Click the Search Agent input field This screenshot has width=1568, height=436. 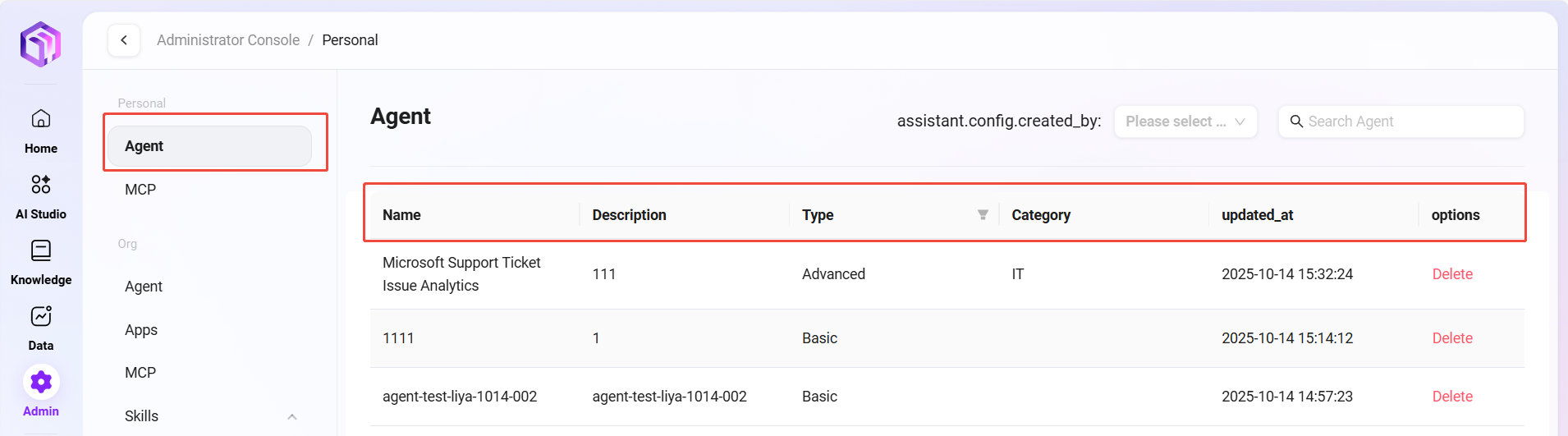1410,122
